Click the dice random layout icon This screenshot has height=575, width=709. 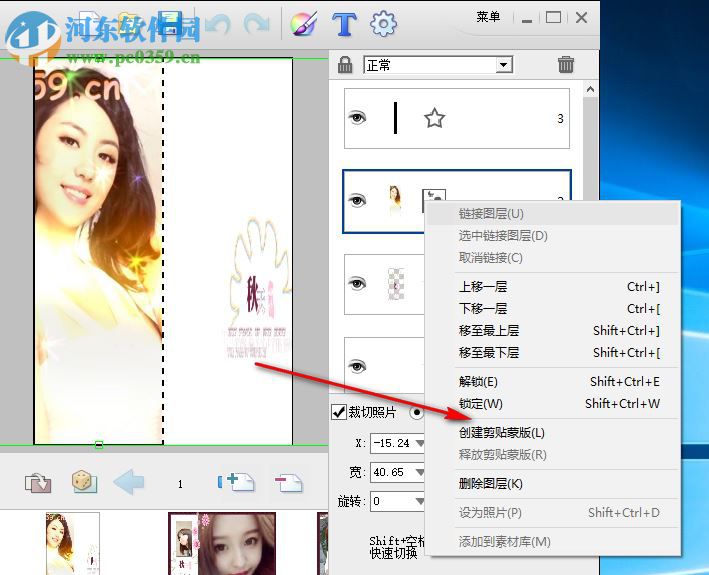(x=85, y=481)
